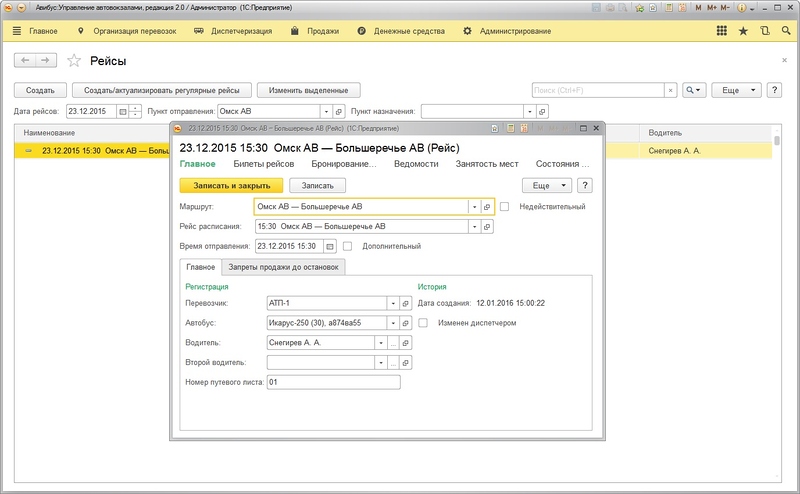Tick the Дополнительный checkbox

347,246
